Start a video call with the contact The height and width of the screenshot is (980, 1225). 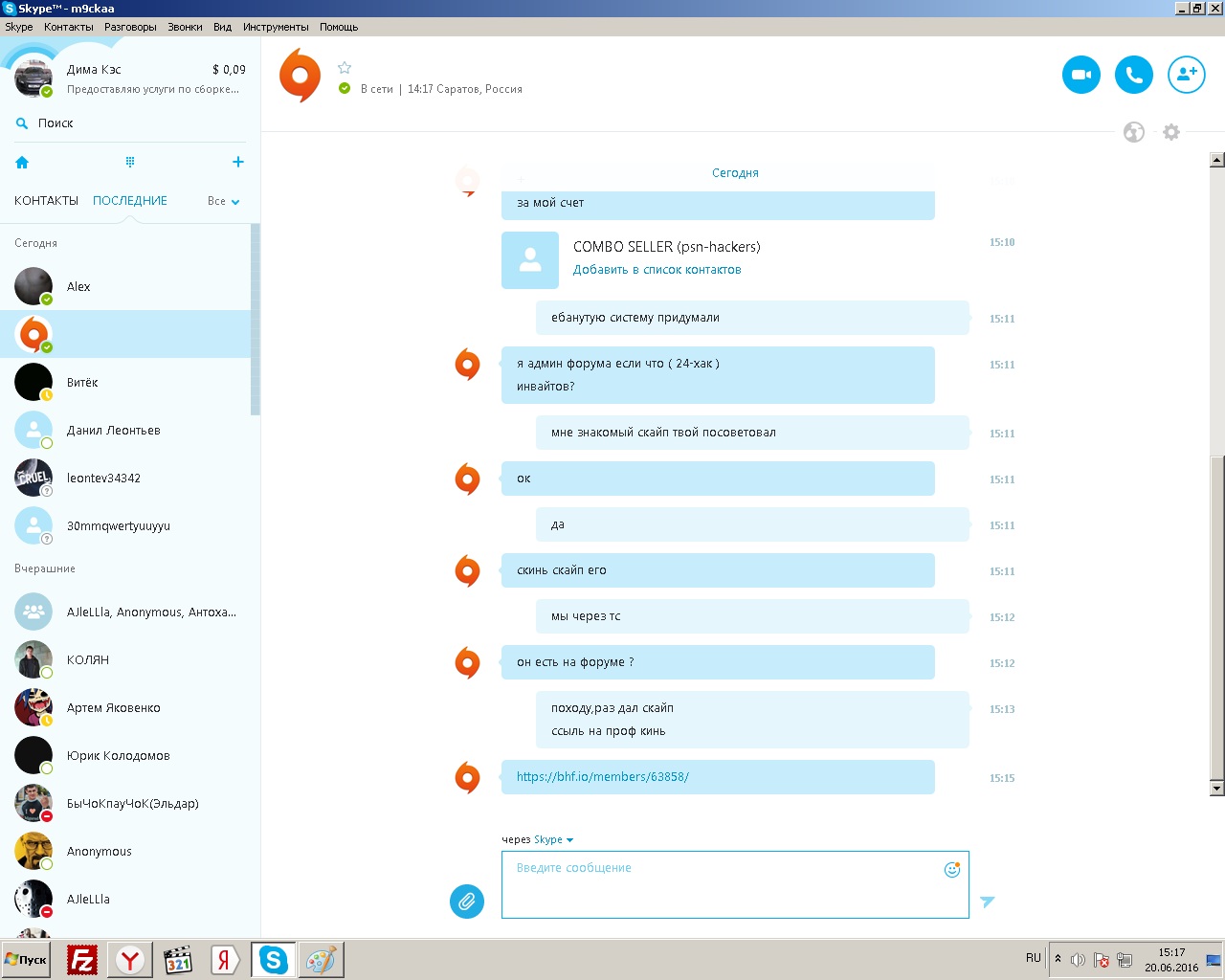click(x=1081, y=75)
